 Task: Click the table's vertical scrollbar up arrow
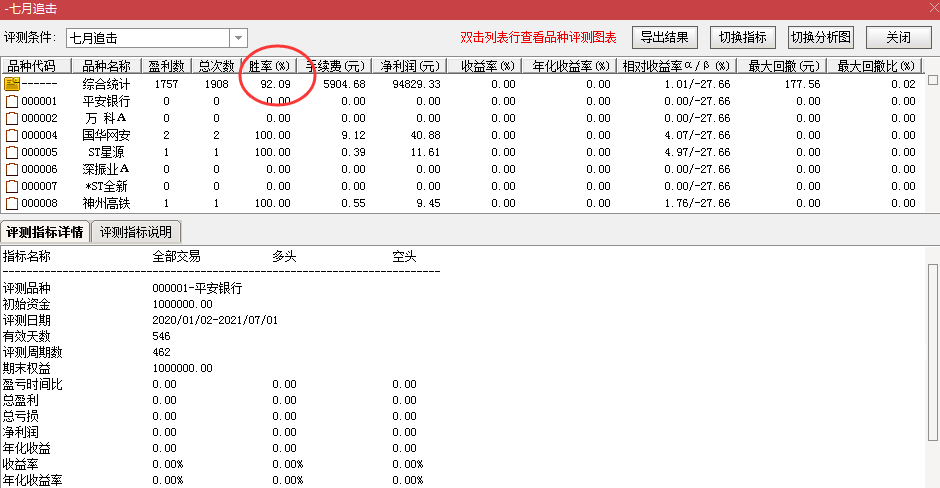(x=932, y=80)
